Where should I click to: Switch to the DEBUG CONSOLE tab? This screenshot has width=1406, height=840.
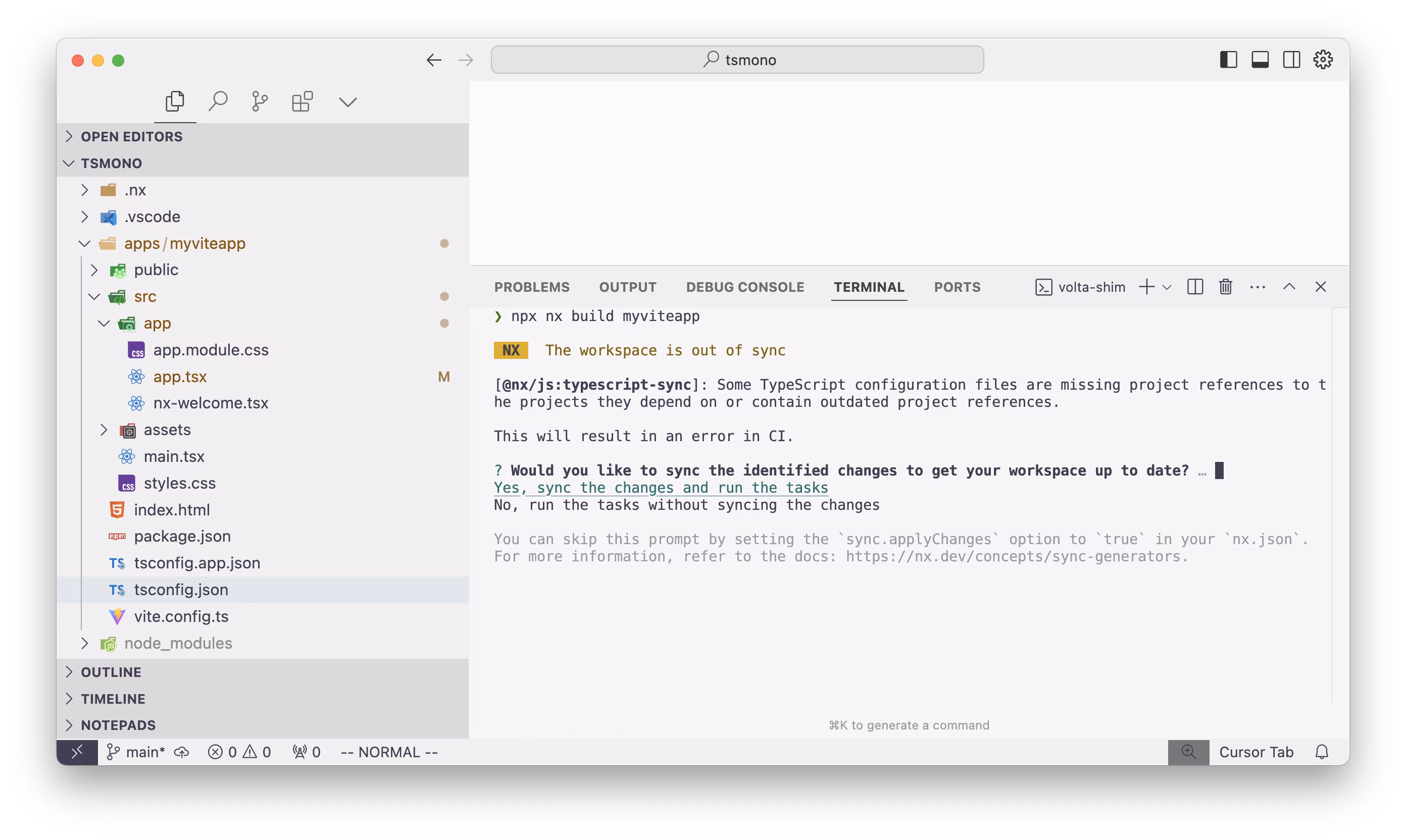point(744,287)
